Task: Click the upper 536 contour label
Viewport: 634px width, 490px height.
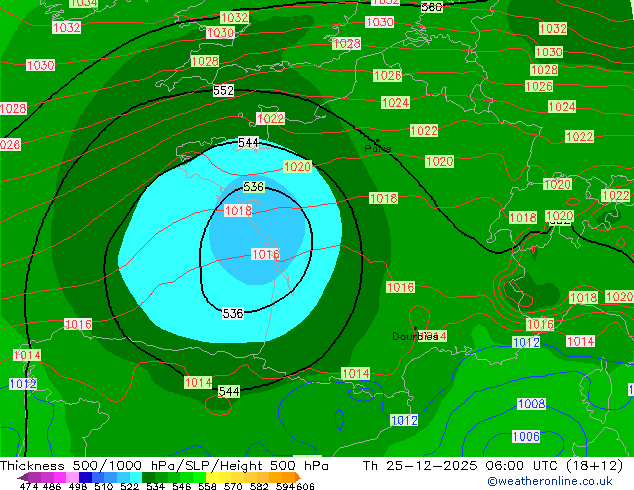Action: (x=254, y=187)
